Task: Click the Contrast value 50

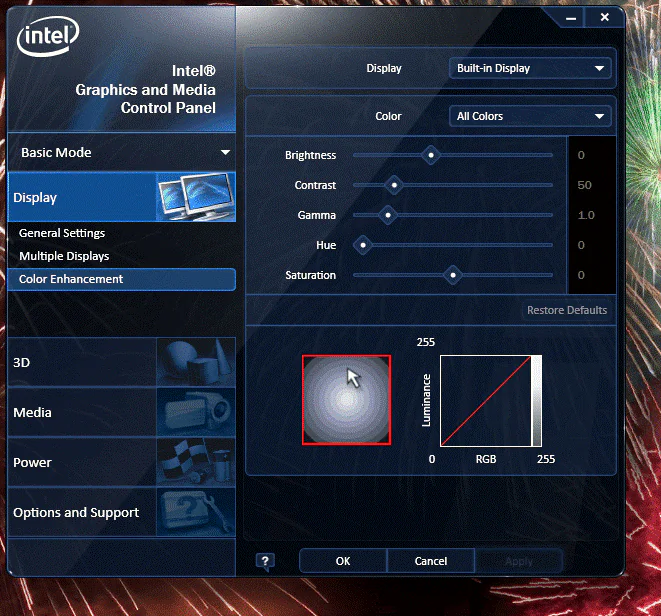Action: tap(584, 185)
